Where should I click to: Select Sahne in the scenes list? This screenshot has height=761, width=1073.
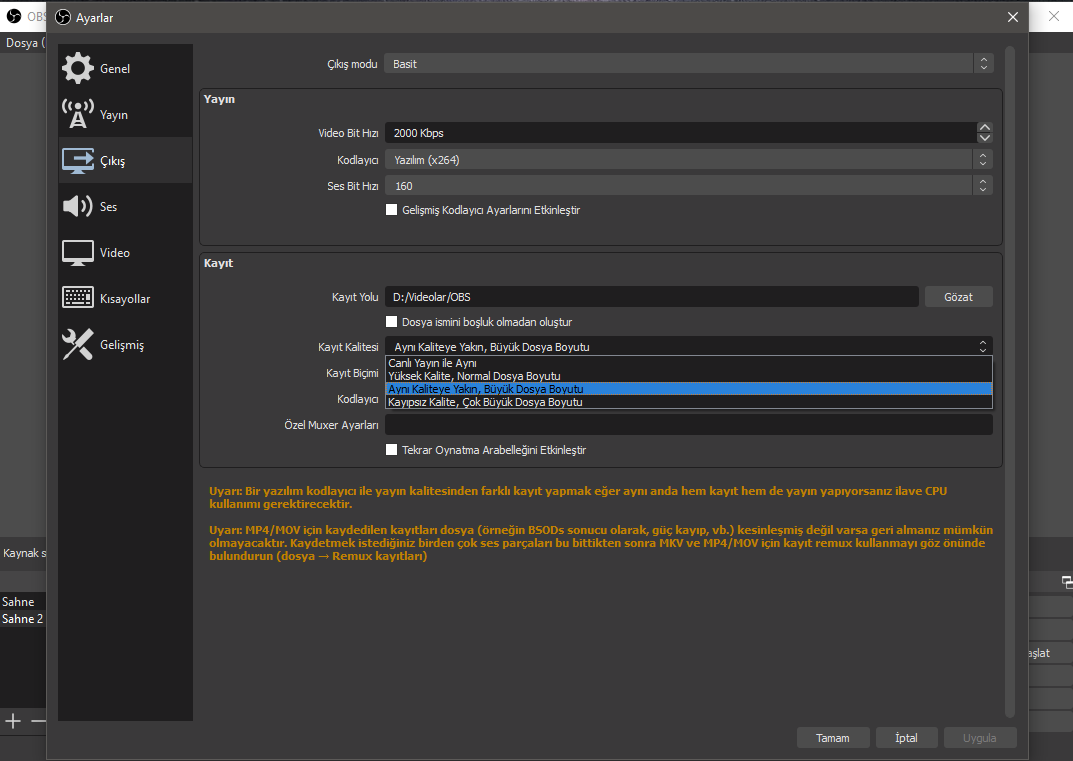click(23, 602)
